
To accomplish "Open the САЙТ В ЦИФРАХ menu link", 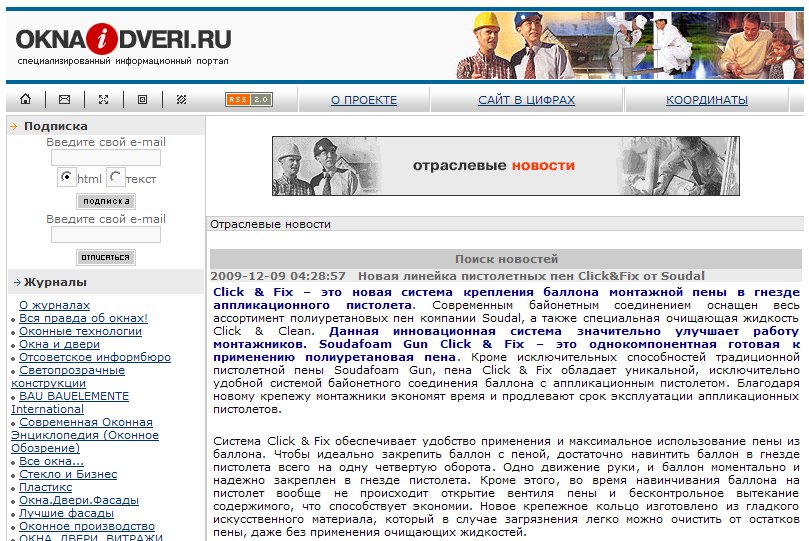I will click(526, 100).
